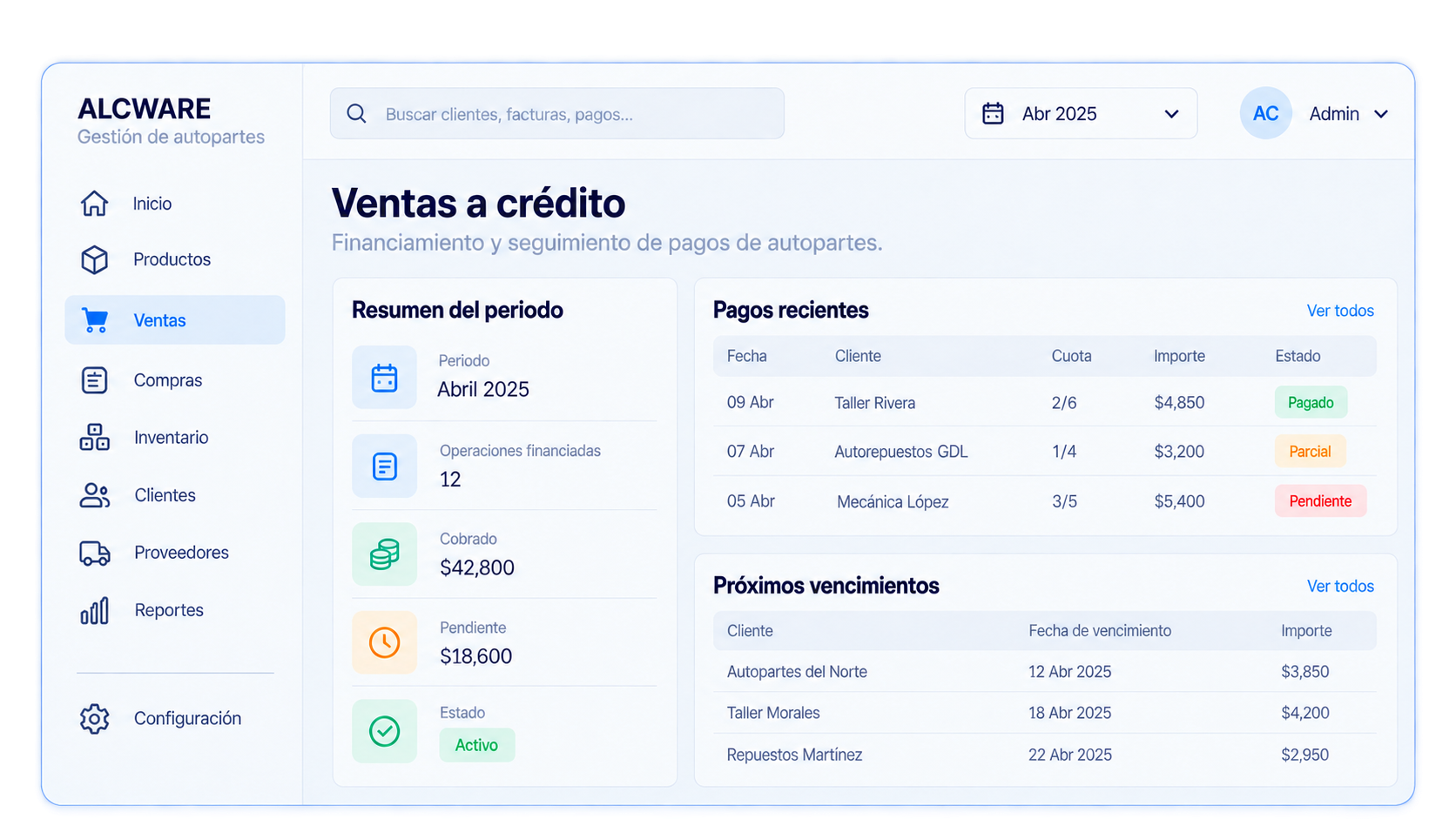Open Productos section
The image size is (1456, 819).
click(174, 259)
